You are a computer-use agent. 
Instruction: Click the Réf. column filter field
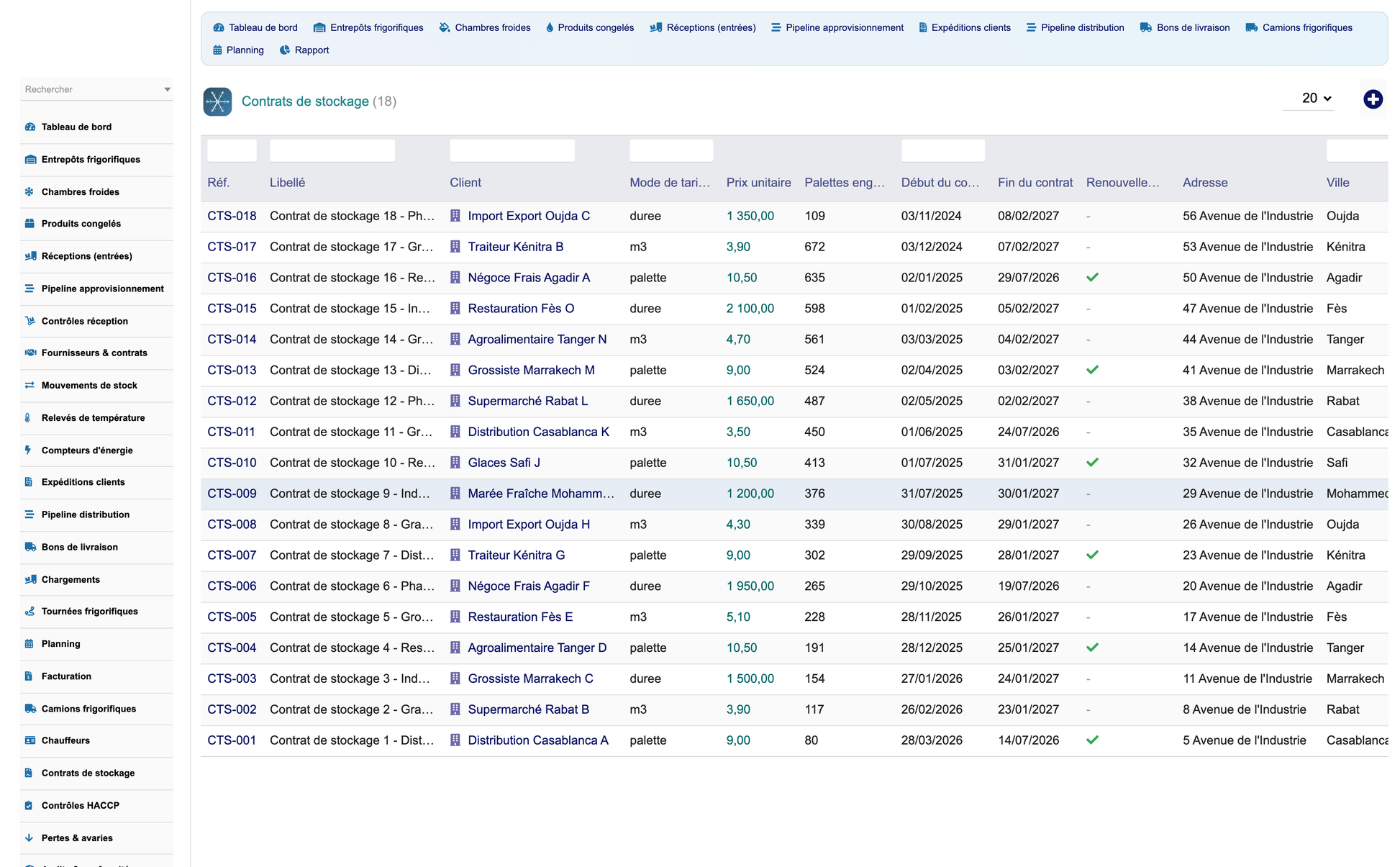click(232, 150)
